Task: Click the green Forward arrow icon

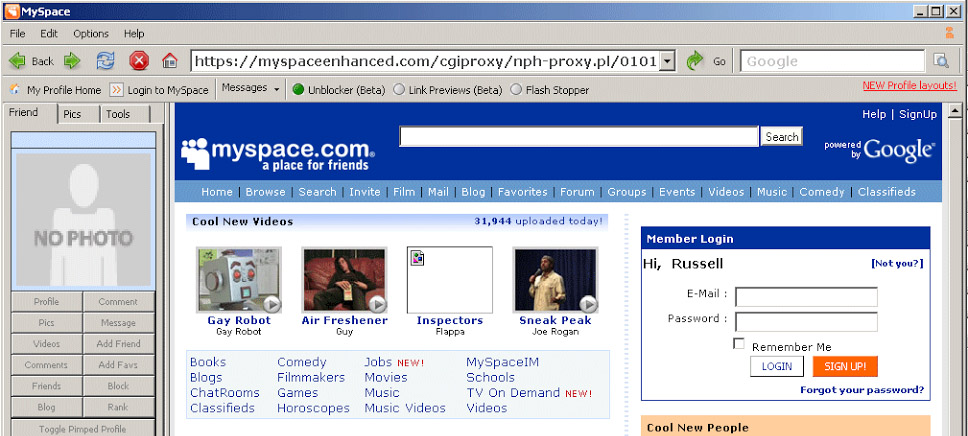Action: point(72,61)
